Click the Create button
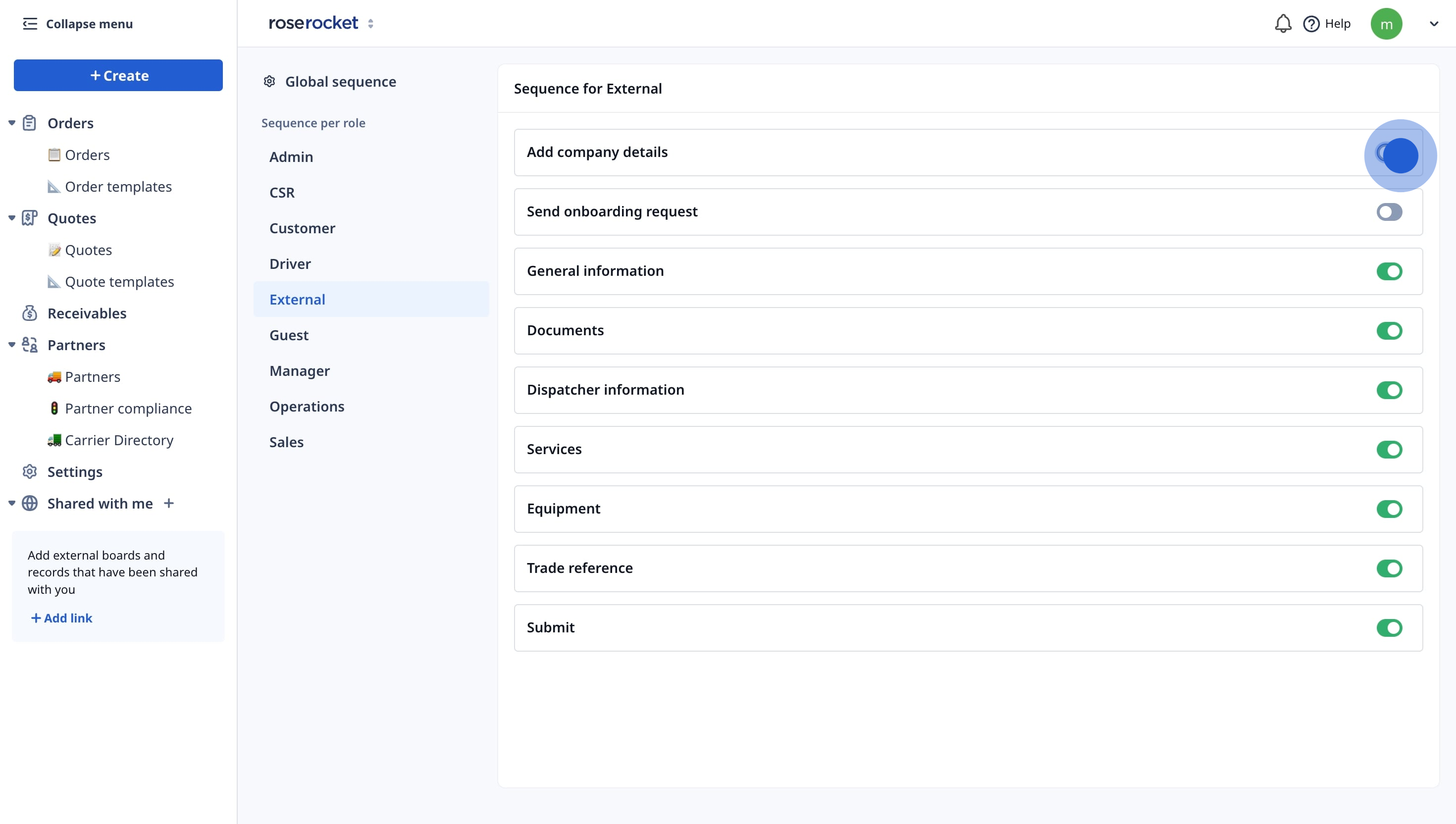 118,75
